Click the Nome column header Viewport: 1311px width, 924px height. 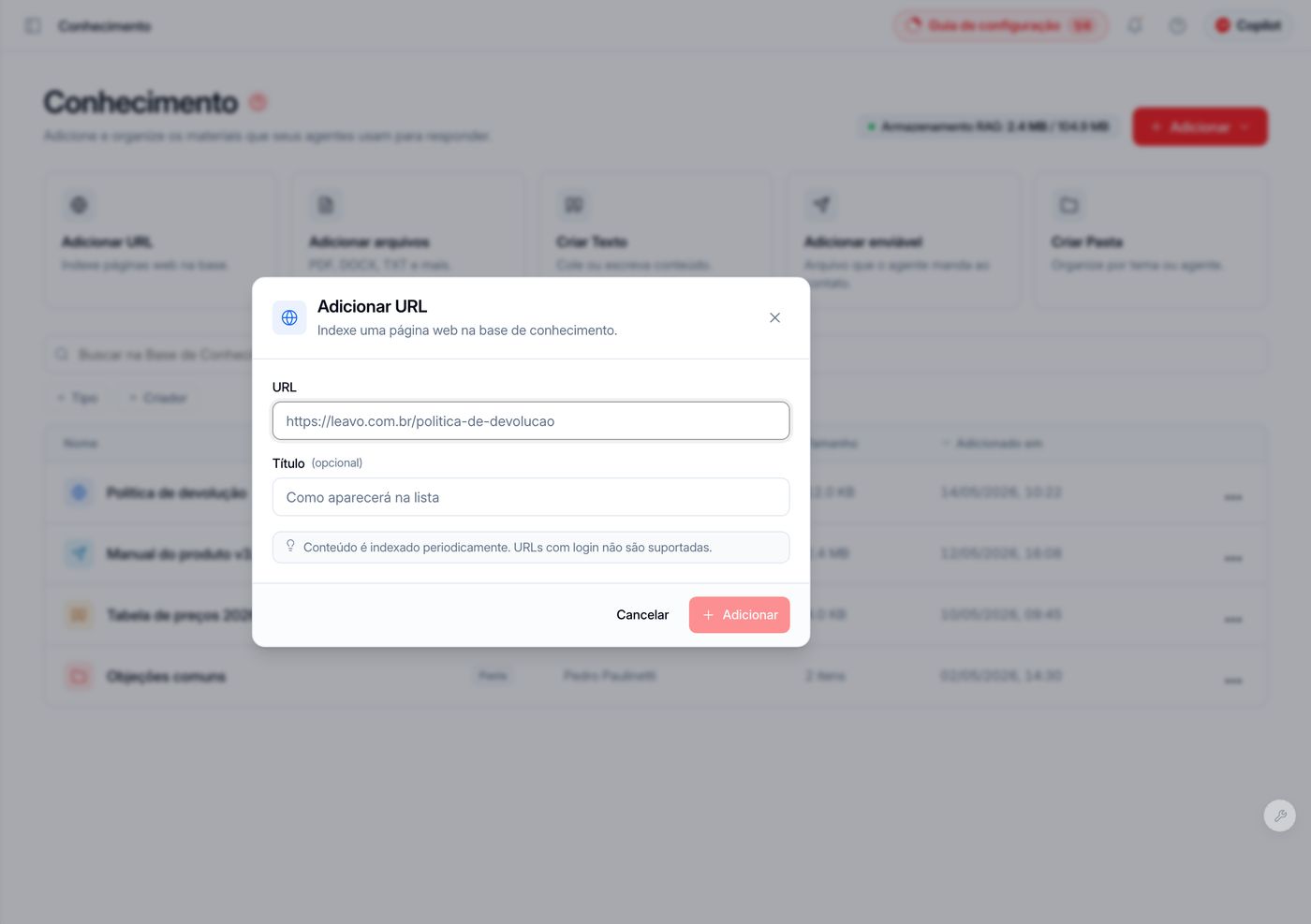coord(81,444)
